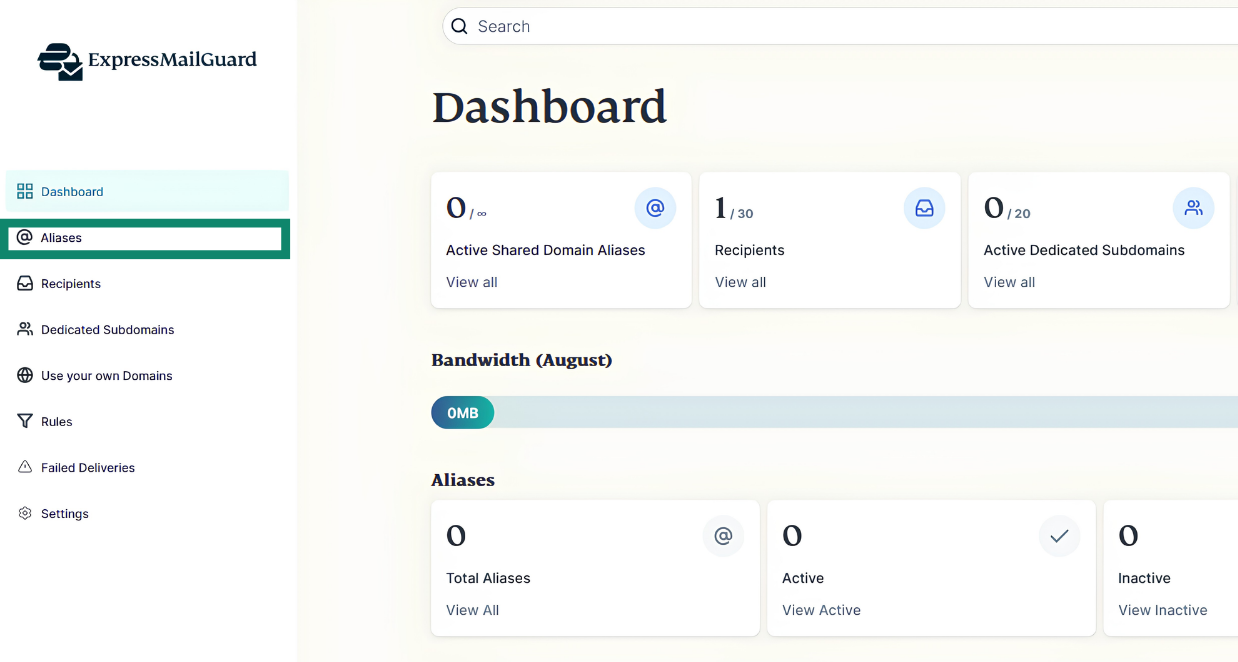1238x662 pixels.
Task: Click the Failed Deliveries warning icon
Action: pyautogui.click(x=25, y=467)
